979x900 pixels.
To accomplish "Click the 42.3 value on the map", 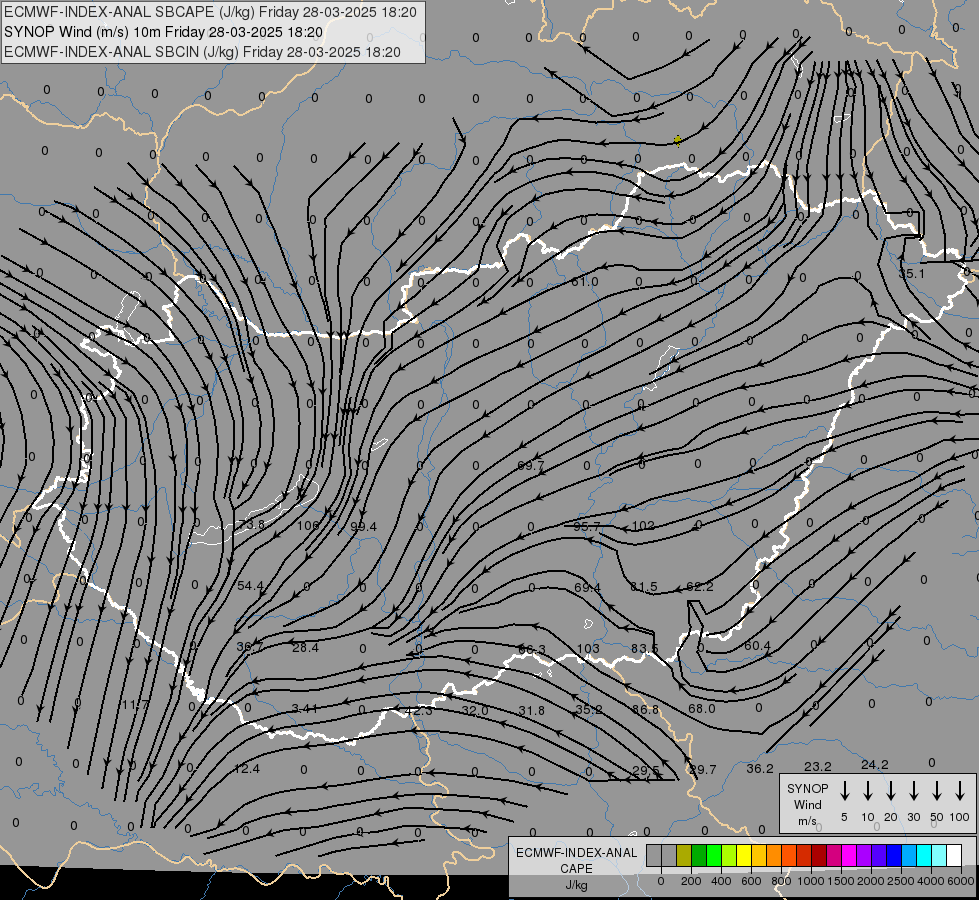I will (x=418, y=711).
